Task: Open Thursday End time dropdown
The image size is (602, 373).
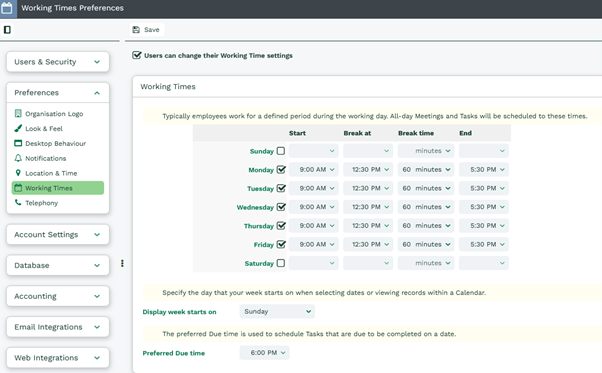Action: pyautogui.click(x=484, y=226)
